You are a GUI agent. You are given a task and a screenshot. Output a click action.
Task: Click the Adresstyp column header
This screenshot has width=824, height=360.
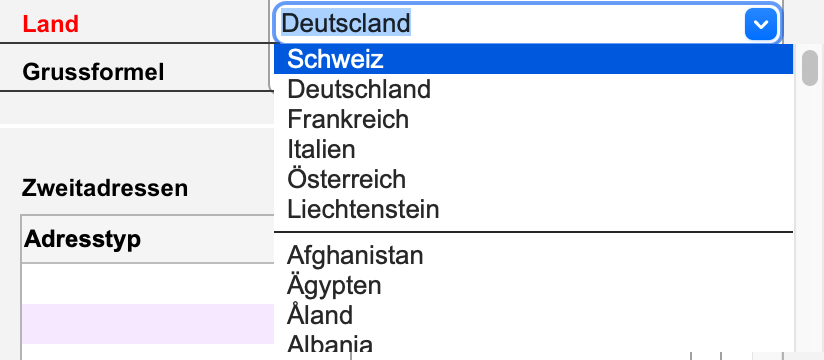(x=83, y=240)
